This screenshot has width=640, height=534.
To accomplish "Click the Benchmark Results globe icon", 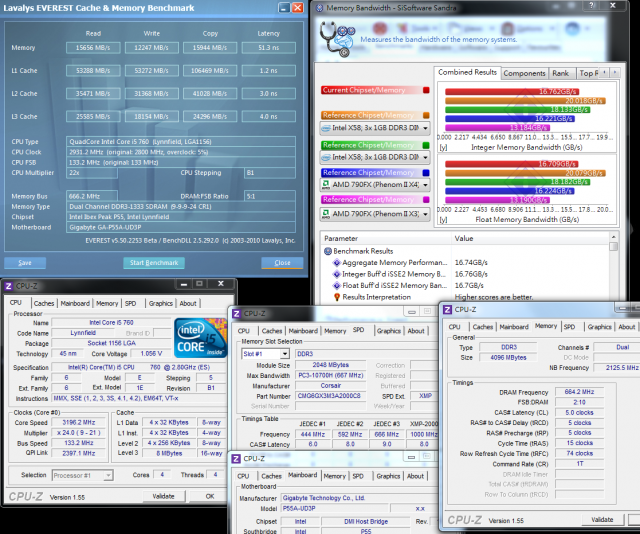I will (328, 251).
